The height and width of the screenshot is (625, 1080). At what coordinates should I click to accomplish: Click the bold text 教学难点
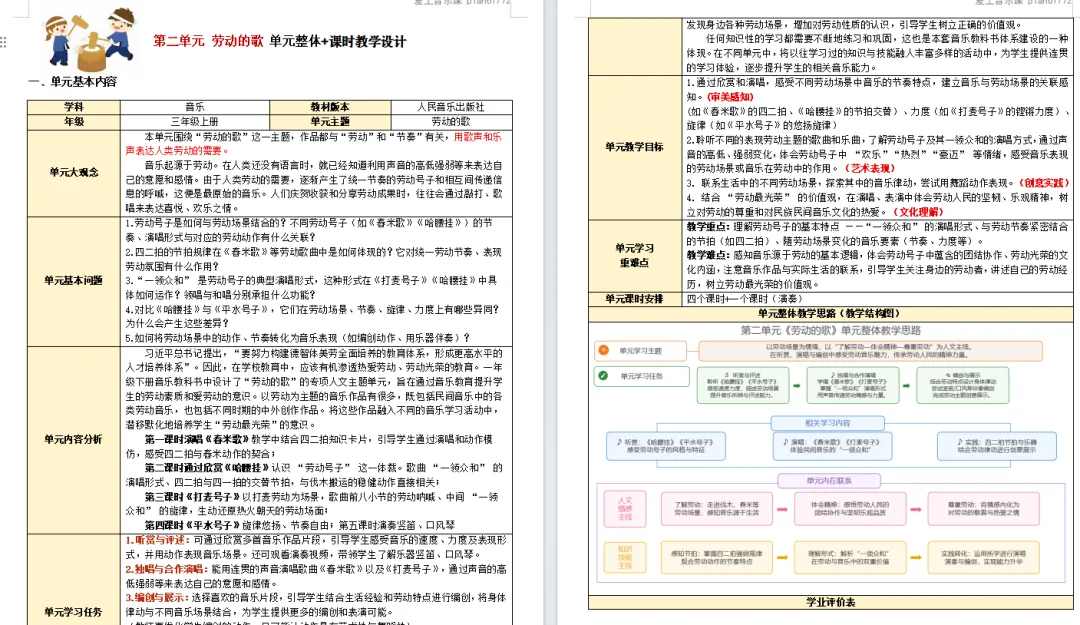[707, 255]
